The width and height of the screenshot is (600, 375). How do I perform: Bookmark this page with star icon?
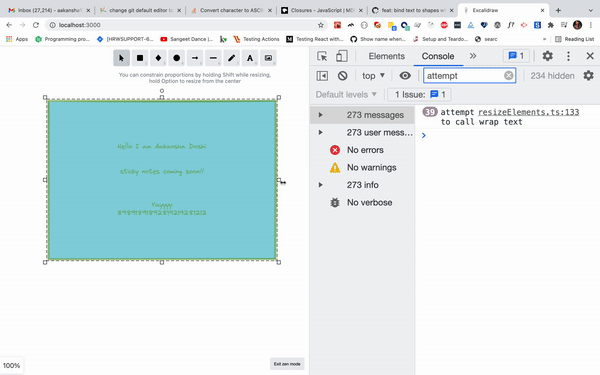[x=321, y=25]
